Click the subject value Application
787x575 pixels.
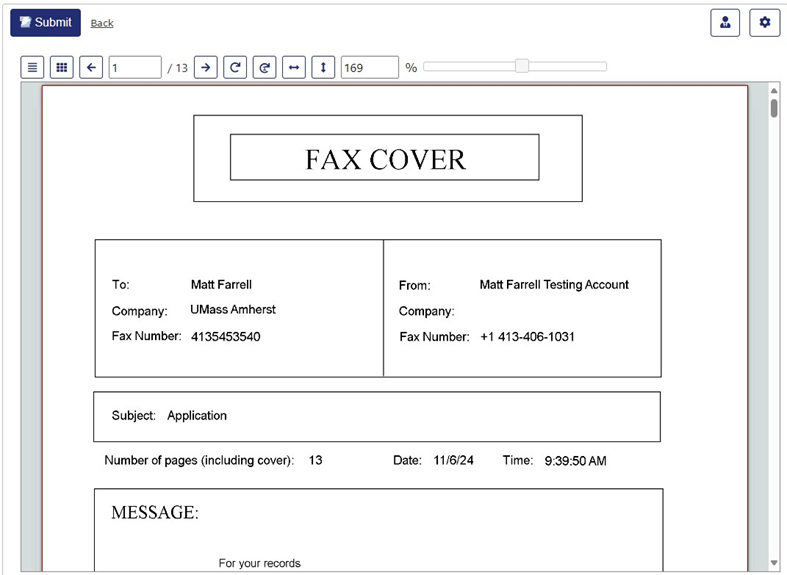coord(197,415)
